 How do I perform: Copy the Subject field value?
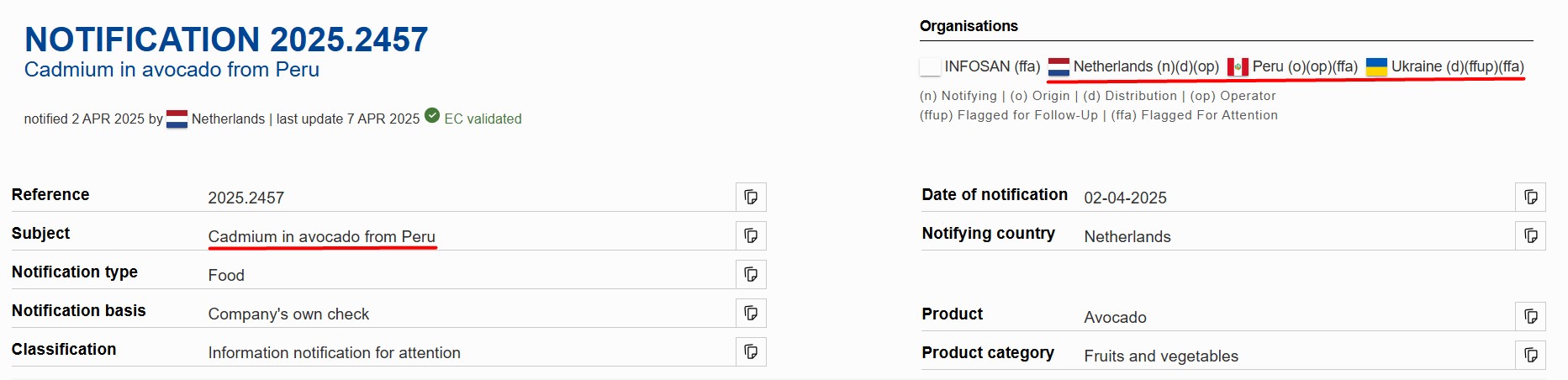[x=751, y=235]
